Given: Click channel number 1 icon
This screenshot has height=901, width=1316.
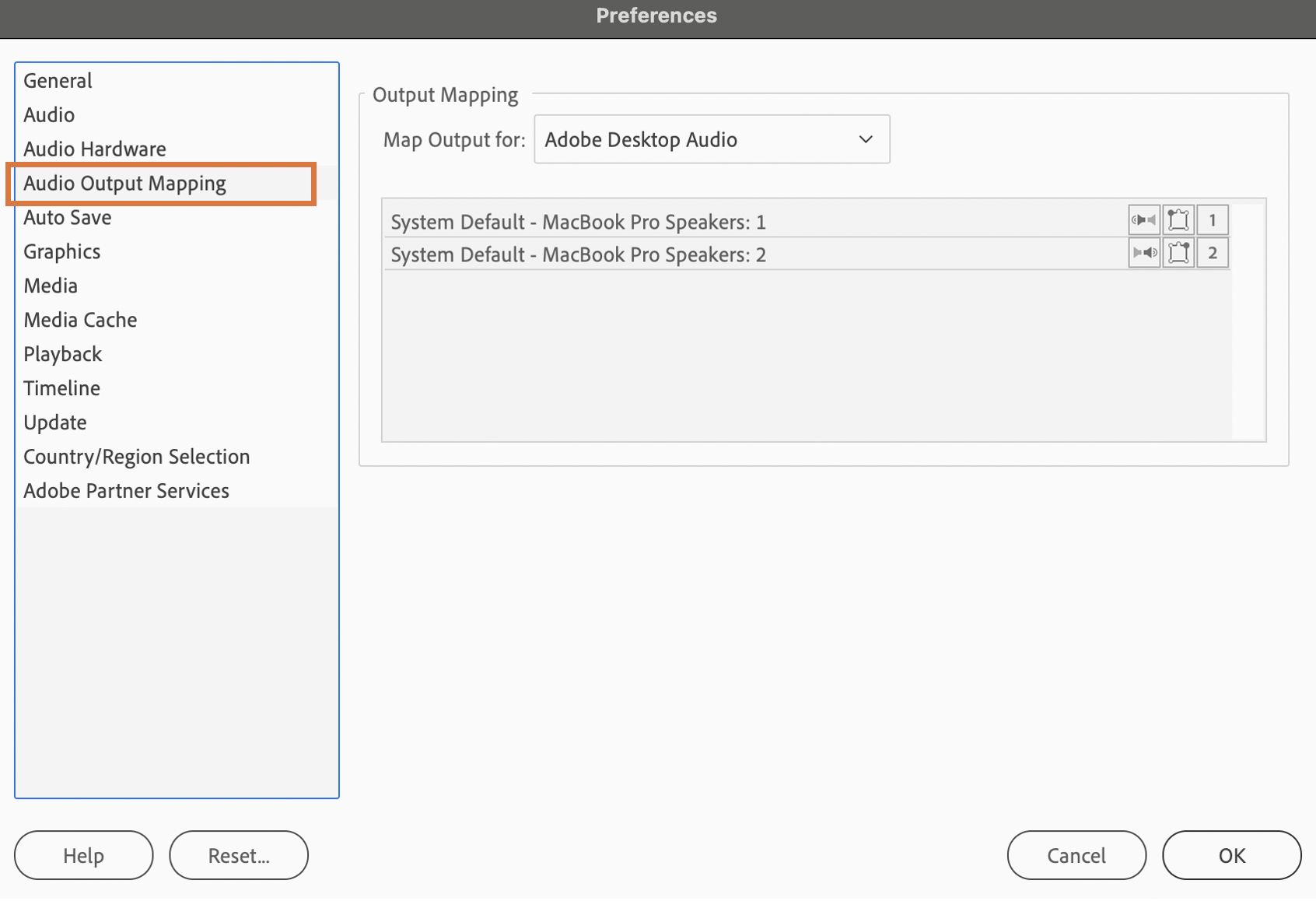Looking at the screenshot, I should [1212, 220].
